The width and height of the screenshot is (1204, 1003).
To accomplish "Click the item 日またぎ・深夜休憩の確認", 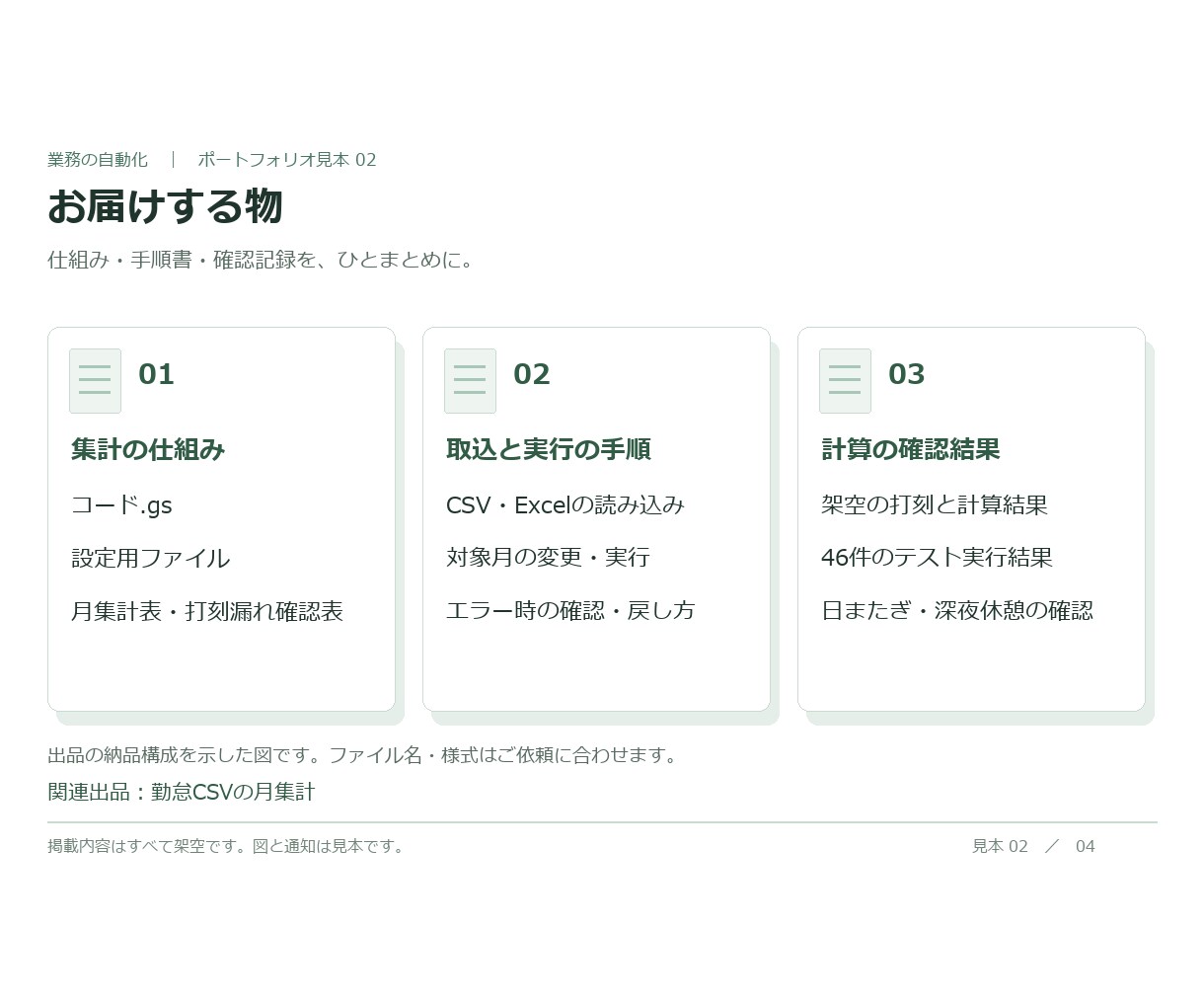I will pos(957,611).
